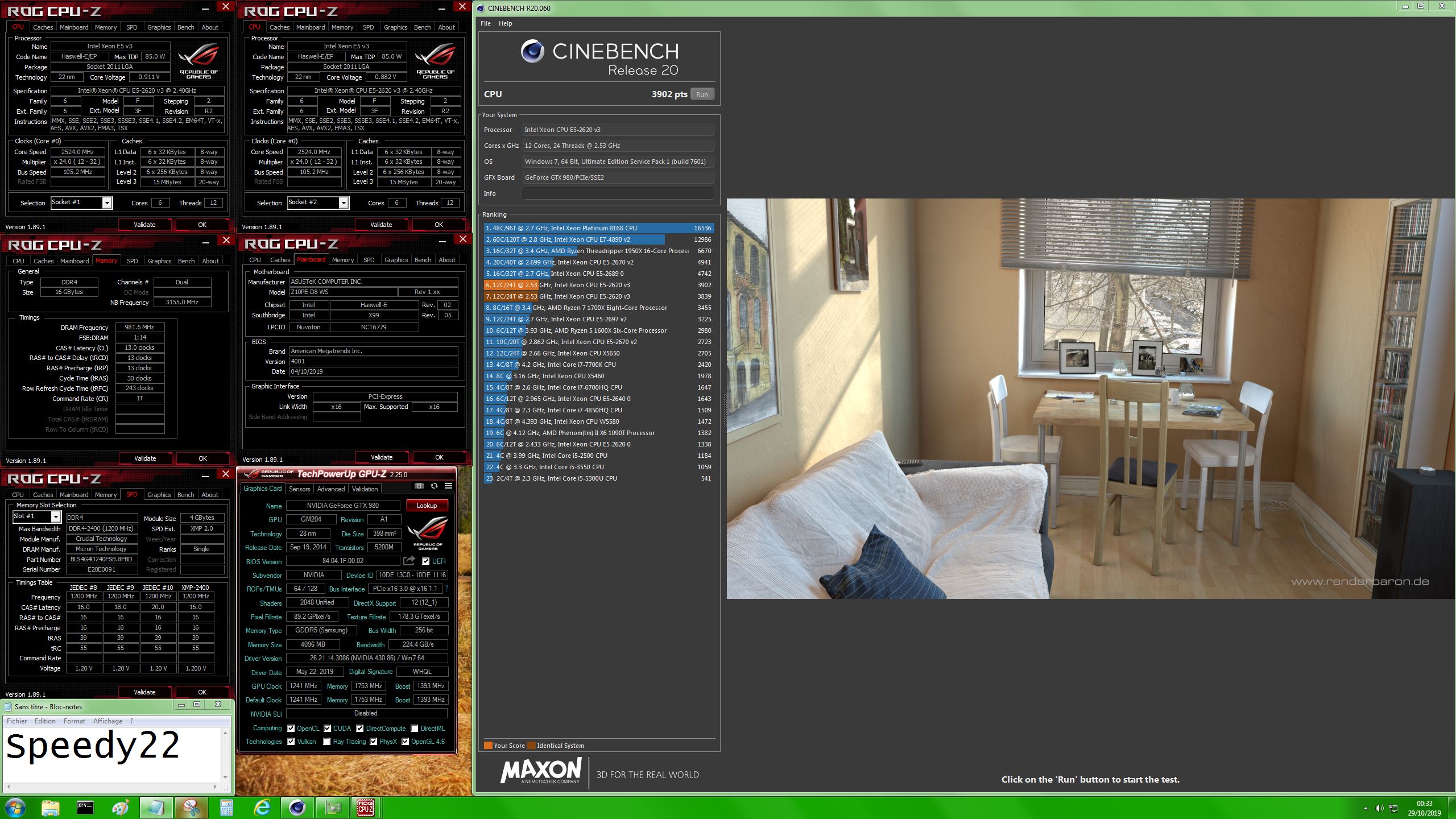Viewport: 1456px width, 819px height.
Task: Click the brown Identical System legend swatch
Action: [531, 746]
